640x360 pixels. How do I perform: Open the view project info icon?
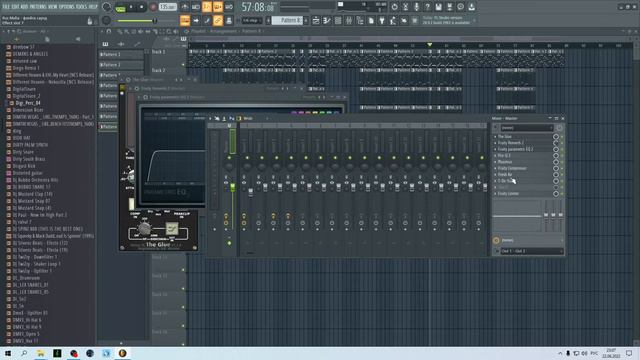pyautogui.click(x=460, y=7)
